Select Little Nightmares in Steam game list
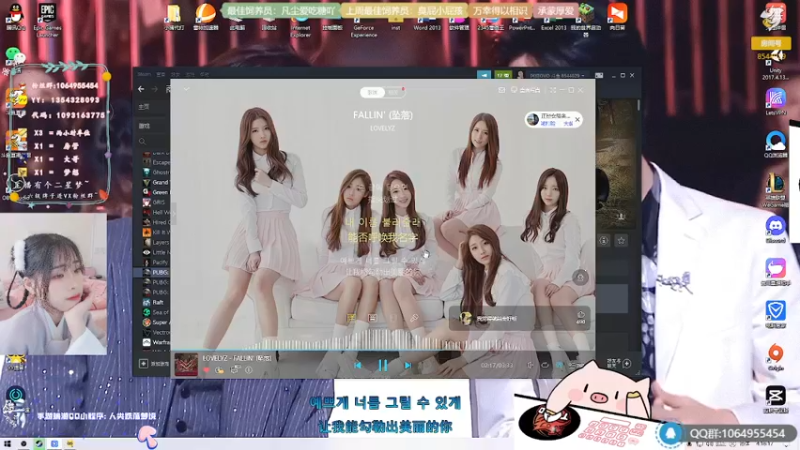Screen dimensions: 800x450 click(156, 252)
